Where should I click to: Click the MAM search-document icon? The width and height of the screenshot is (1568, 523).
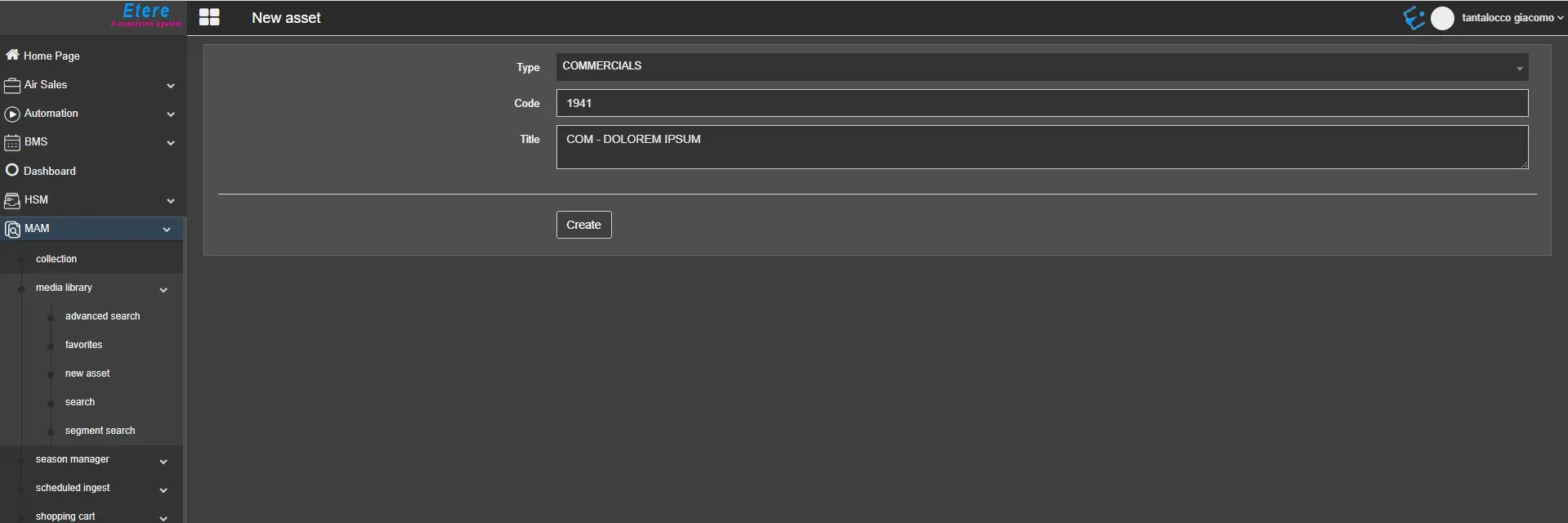12,229
